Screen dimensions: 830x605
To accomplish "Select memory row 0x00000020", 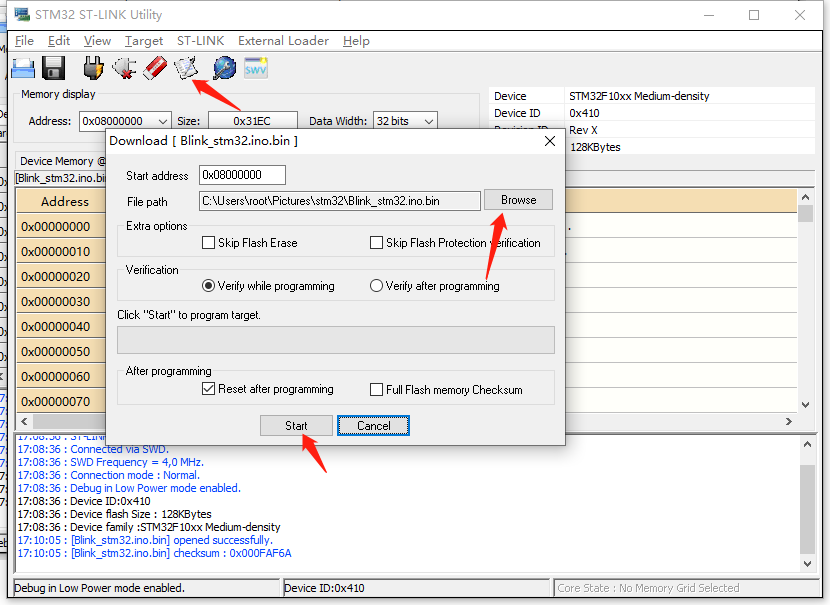I will click(61, 276).
